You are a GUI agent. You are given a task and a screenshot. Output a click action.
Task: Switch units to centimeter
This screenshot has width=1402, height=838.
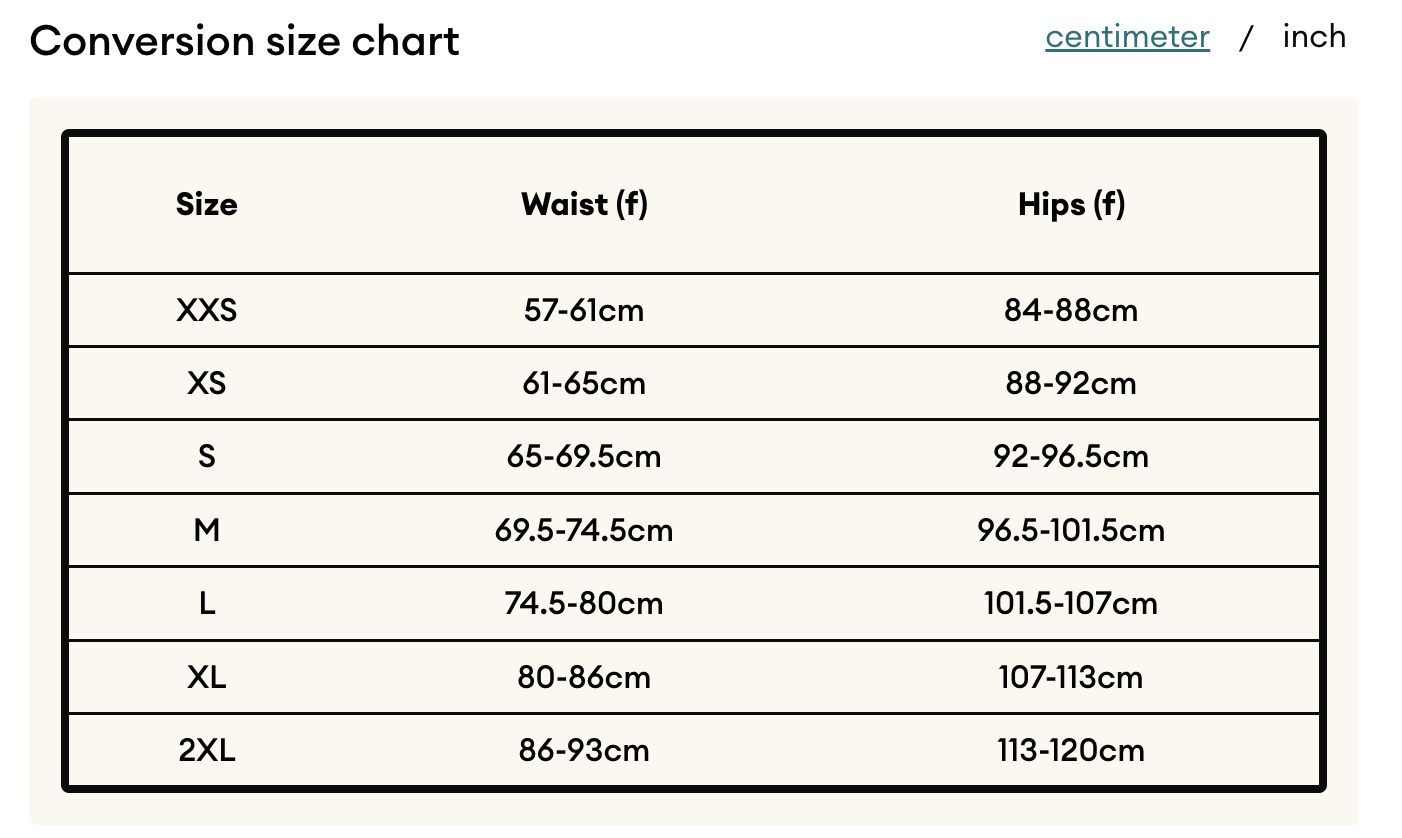click(1127, 37)
